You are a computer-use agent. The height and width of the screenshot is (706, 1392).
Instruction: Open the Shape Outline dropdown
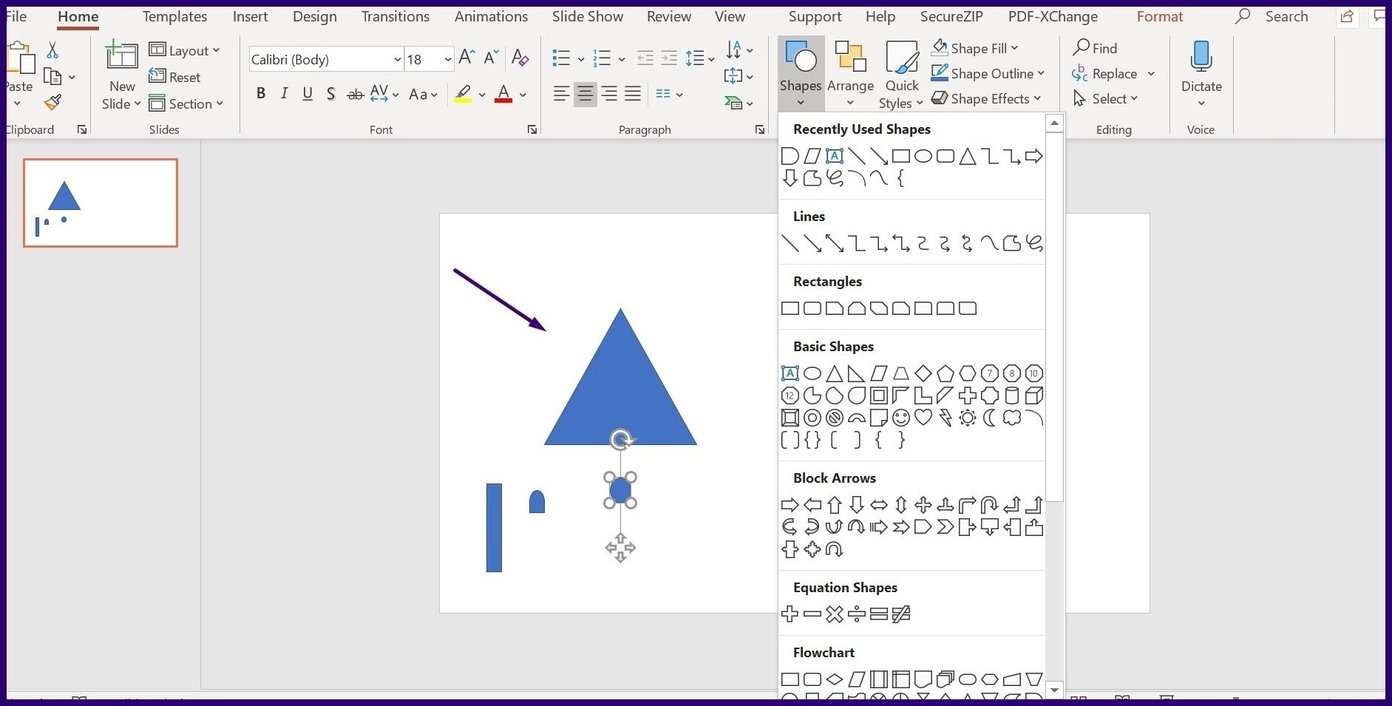click(988, 73)
